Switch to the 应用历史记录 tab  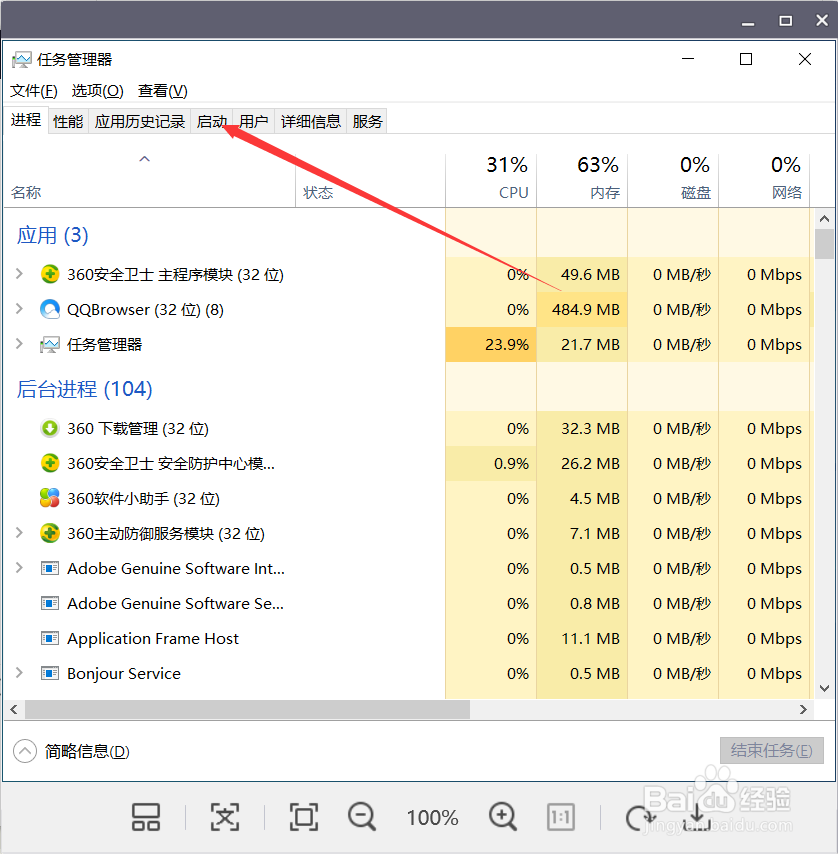point(140,121)
